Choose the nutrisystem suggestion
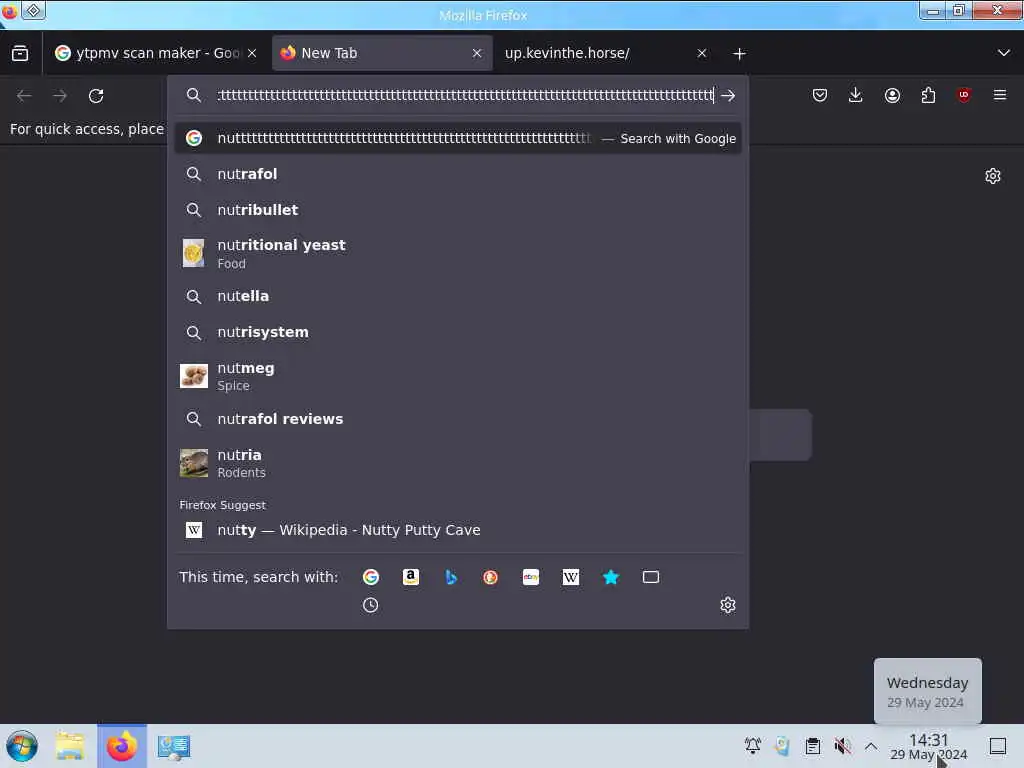 458,332
